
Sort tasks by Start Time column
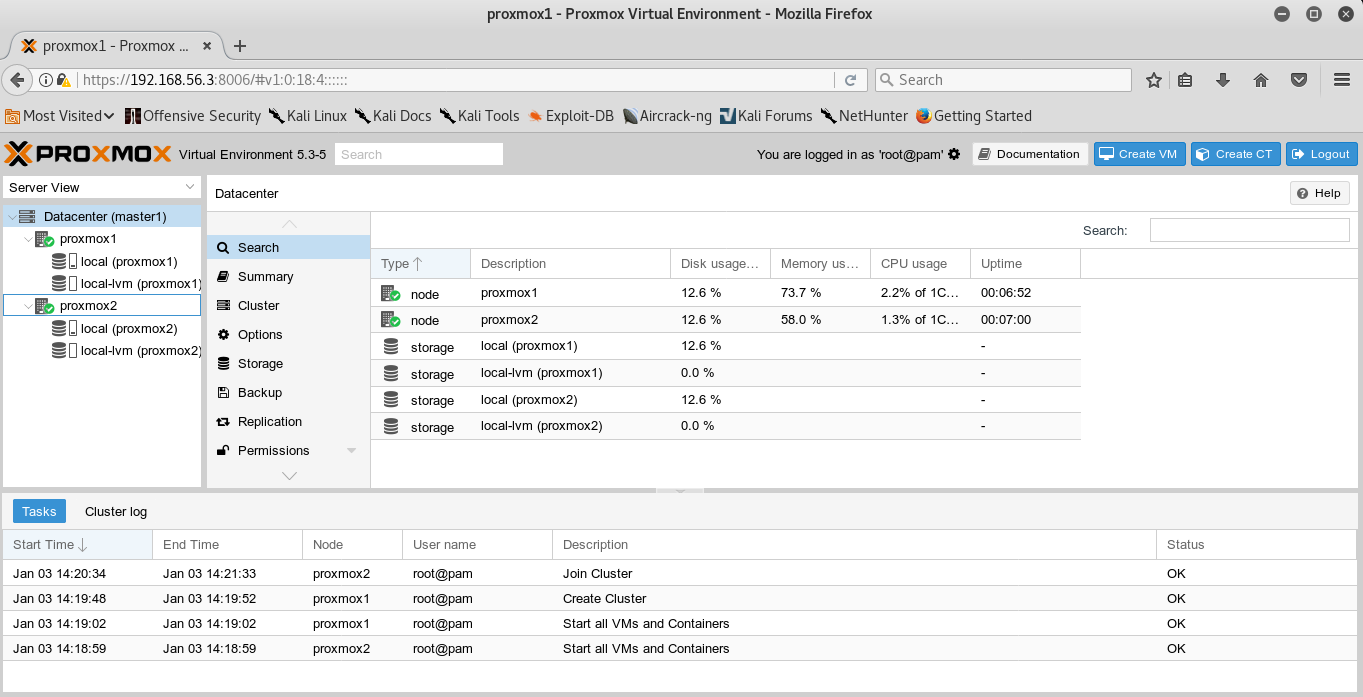77,545
